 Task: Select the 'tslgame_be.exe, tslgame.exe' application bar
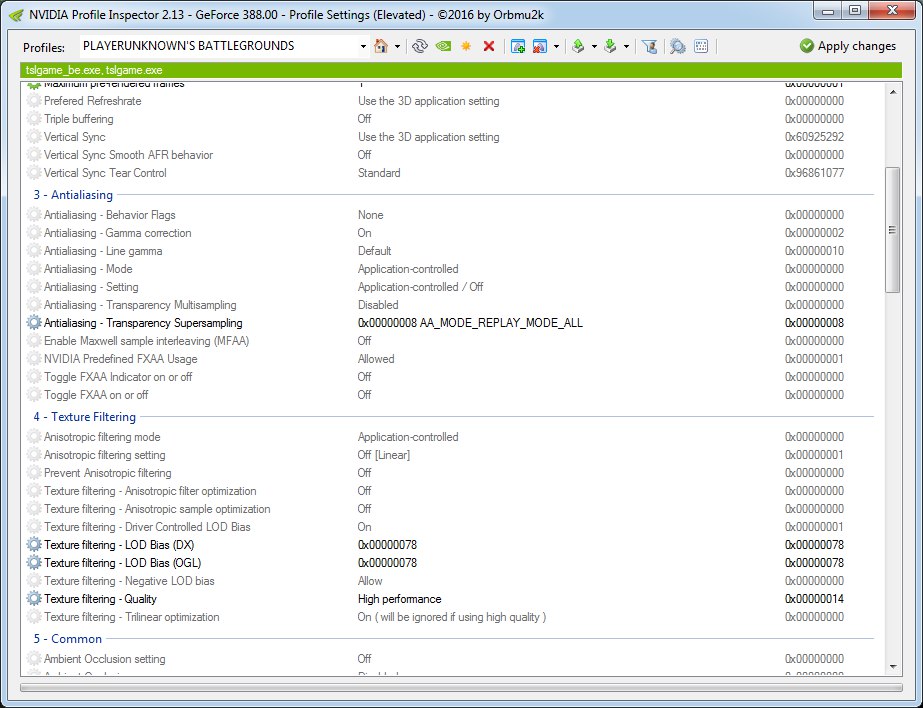click(x=461, y=70)
